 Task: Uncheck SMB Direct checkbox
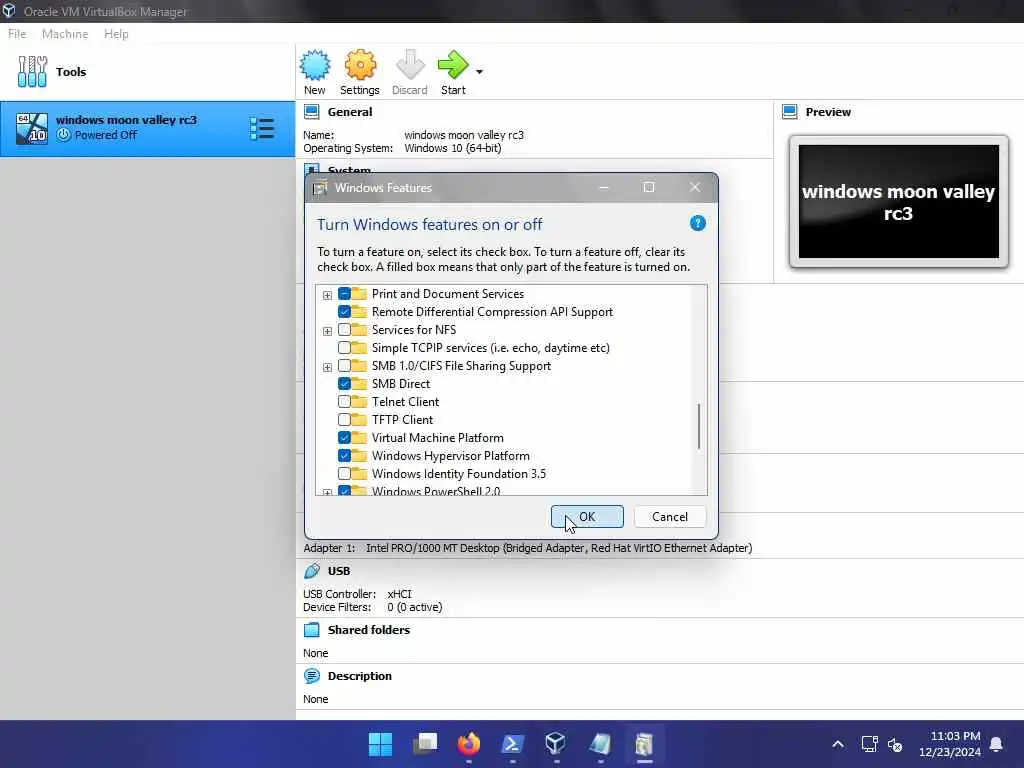344,383
